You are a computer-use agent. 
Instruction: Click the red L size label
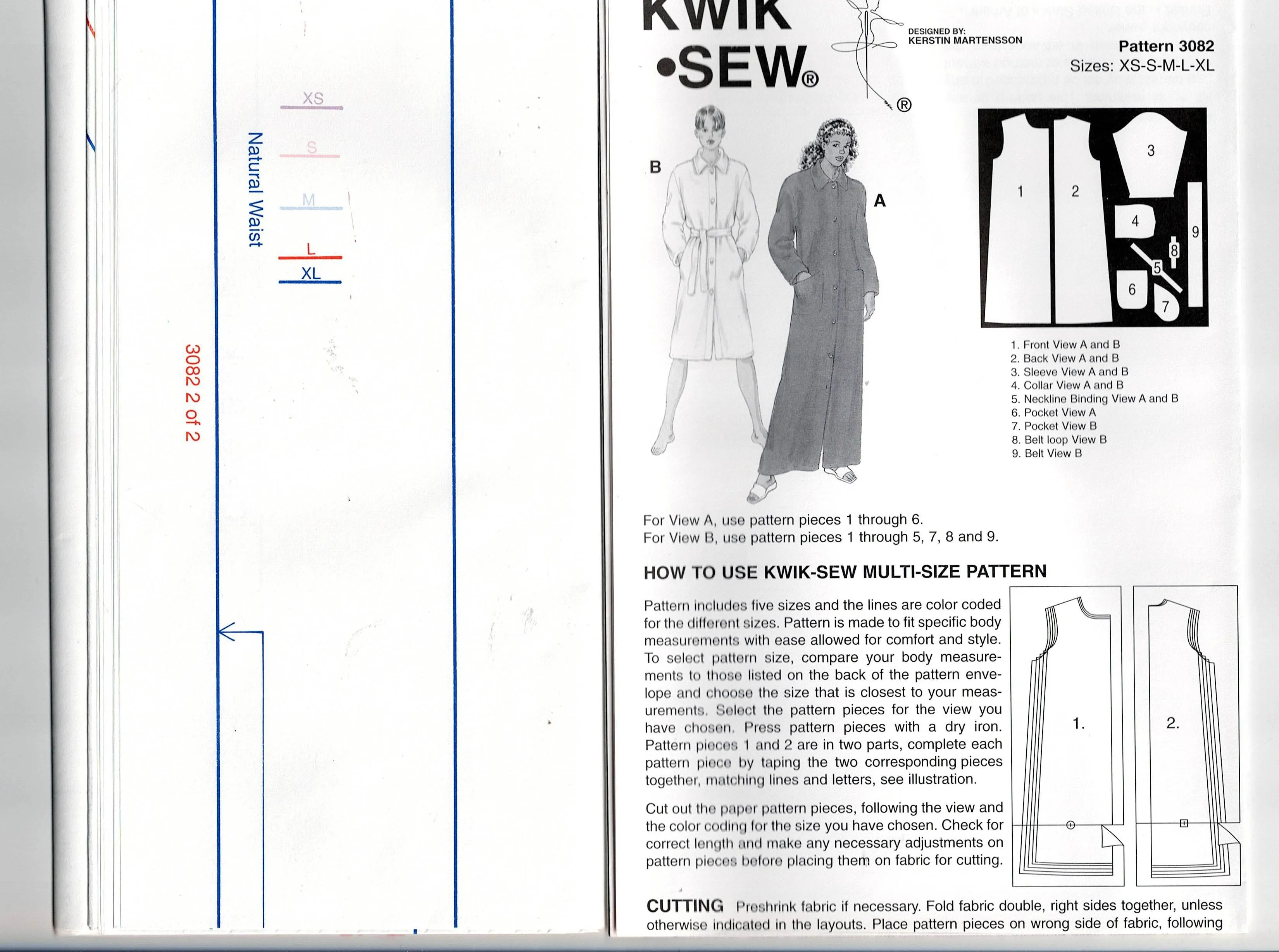coord(311,250)
